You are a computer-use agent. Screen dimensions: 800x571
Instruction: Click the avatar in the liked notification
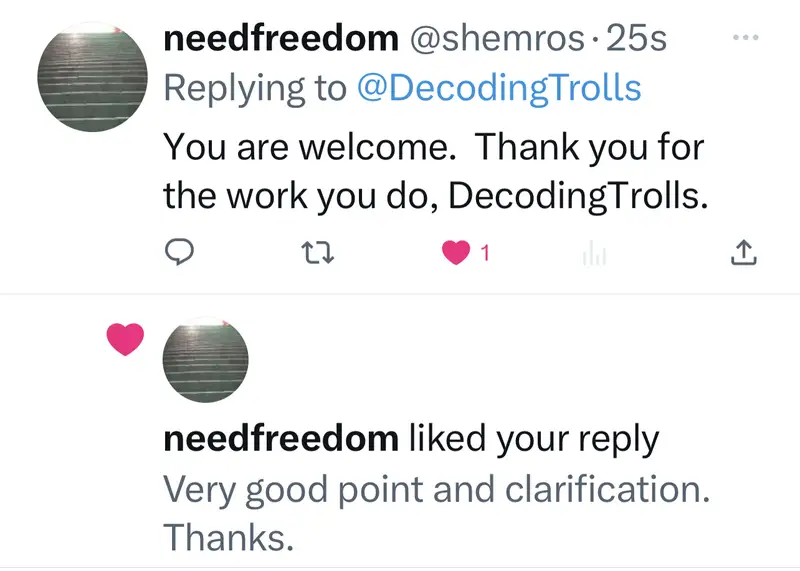pyautogui.click(x=205, y=359)
